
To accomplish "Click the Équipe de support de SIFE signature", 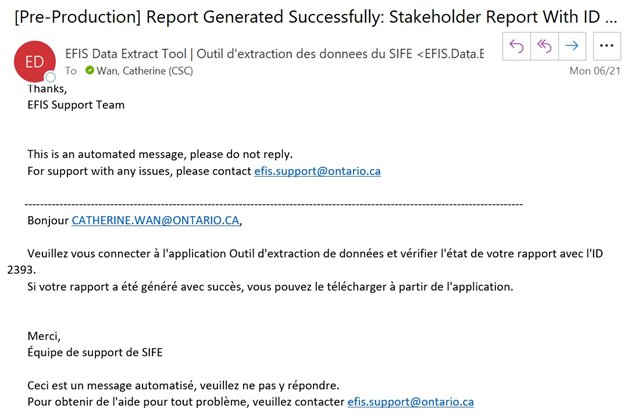I will [95, 352].
